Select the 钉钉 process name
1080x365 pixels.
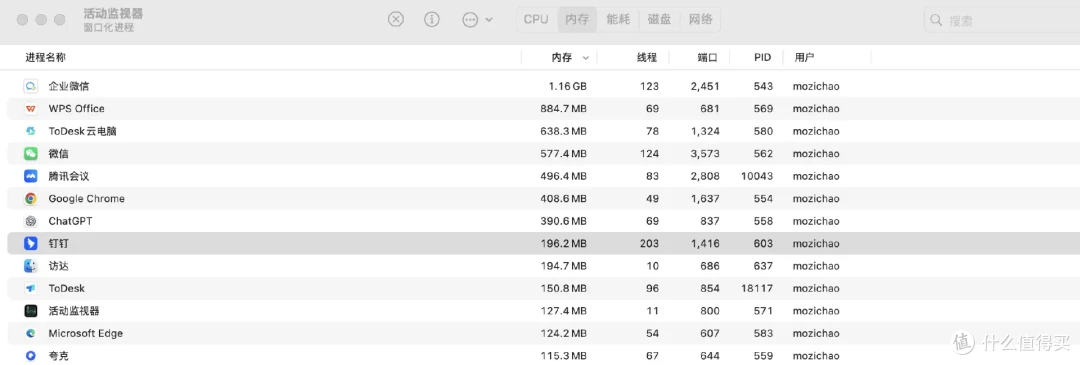tap(59, 243)
